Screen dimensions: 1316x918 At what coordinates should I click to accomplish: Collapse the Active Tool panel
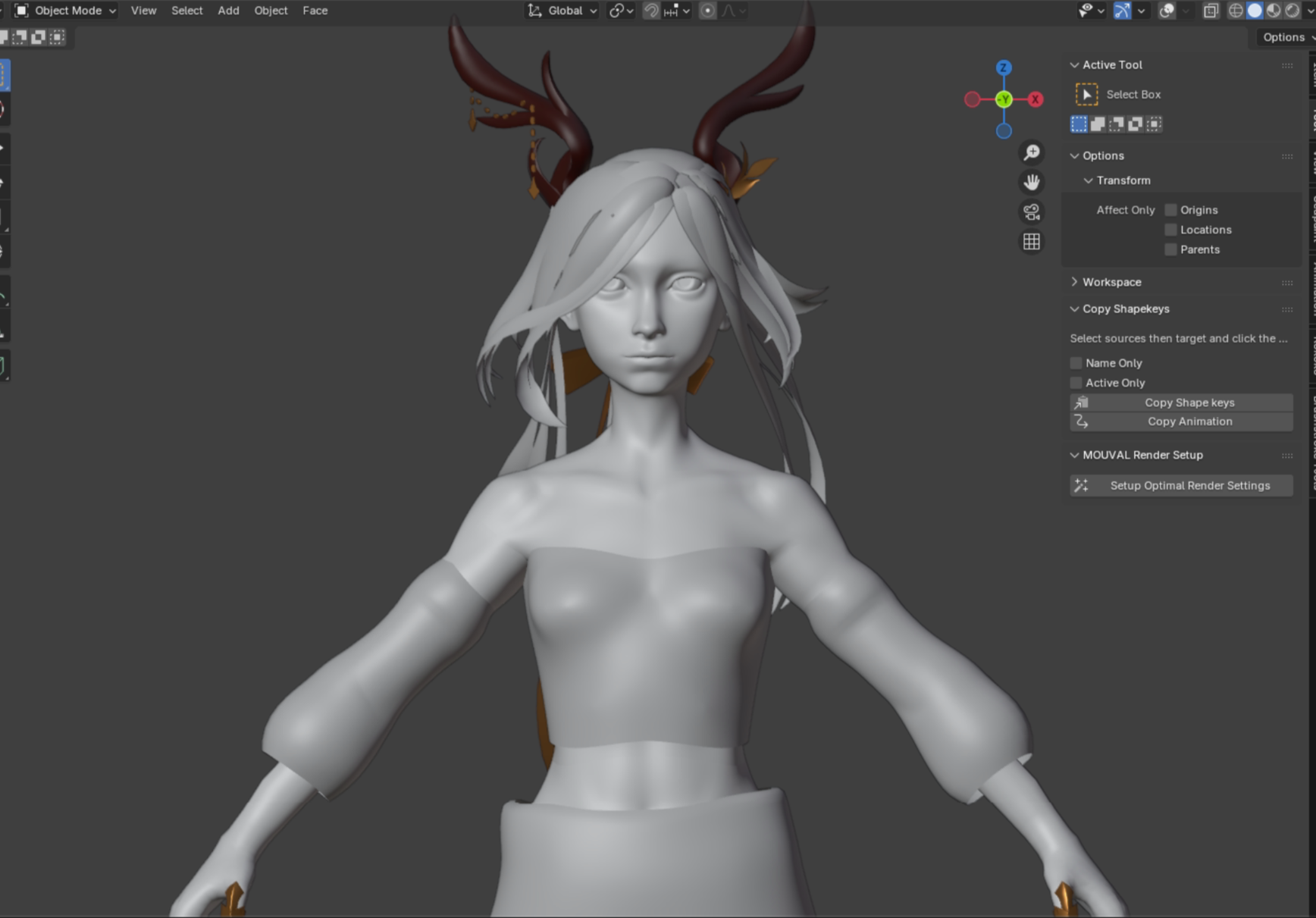pos(1074,65)
